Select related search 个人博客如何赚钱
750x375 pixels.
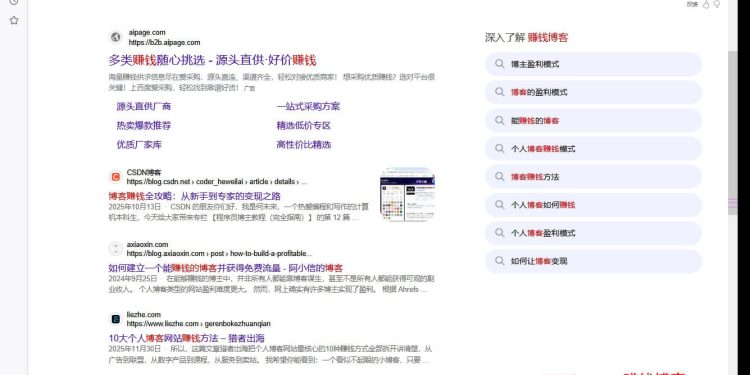593,205
